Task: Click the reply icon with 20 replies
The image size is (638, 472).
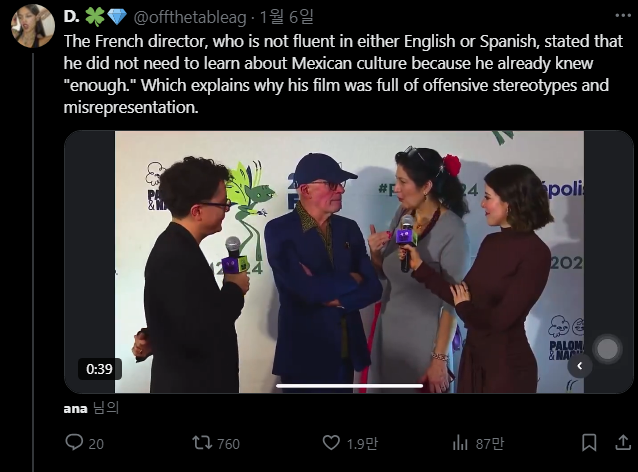Action: (74, 442)
